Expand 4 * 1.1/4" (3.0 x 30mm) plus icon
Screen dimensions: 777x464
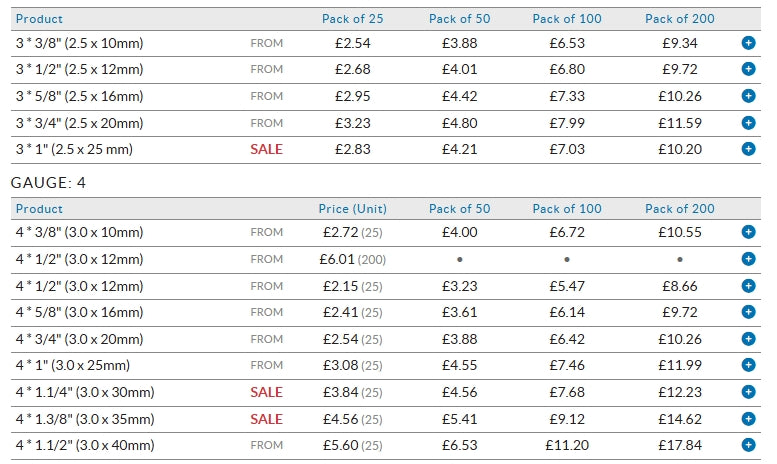coord(748,392)
